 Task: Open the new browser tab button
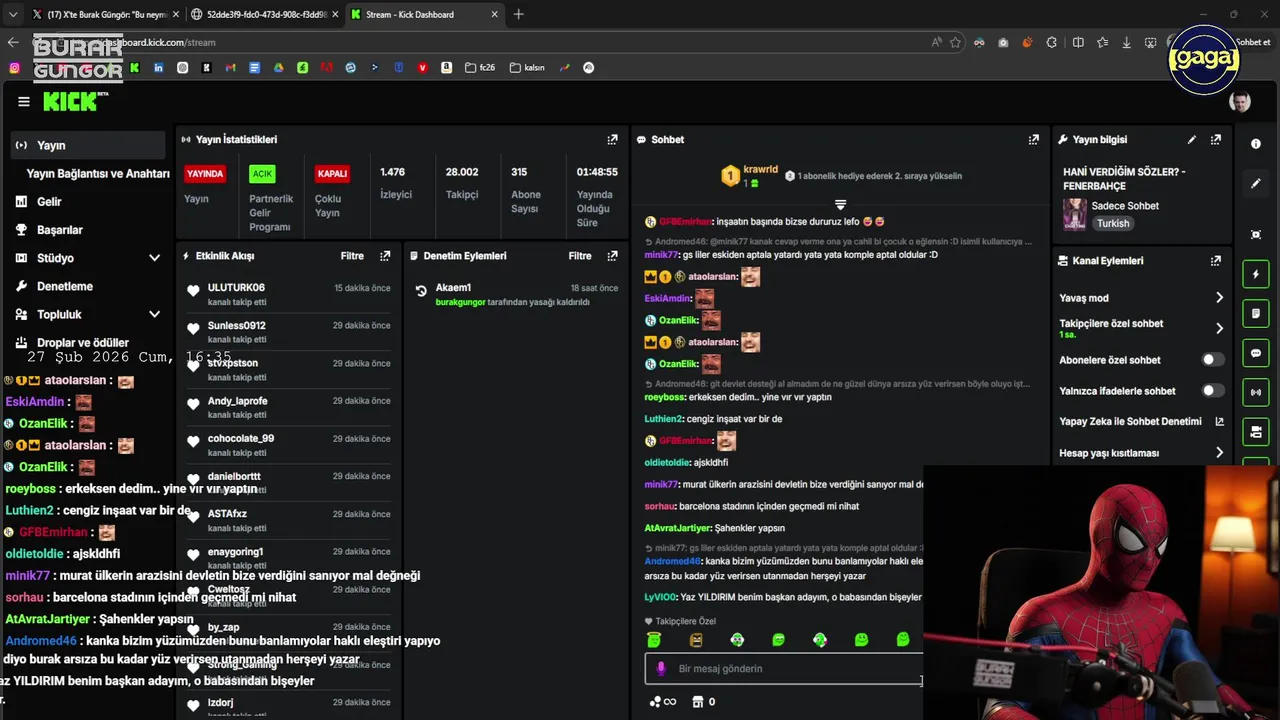coord(518,14)
